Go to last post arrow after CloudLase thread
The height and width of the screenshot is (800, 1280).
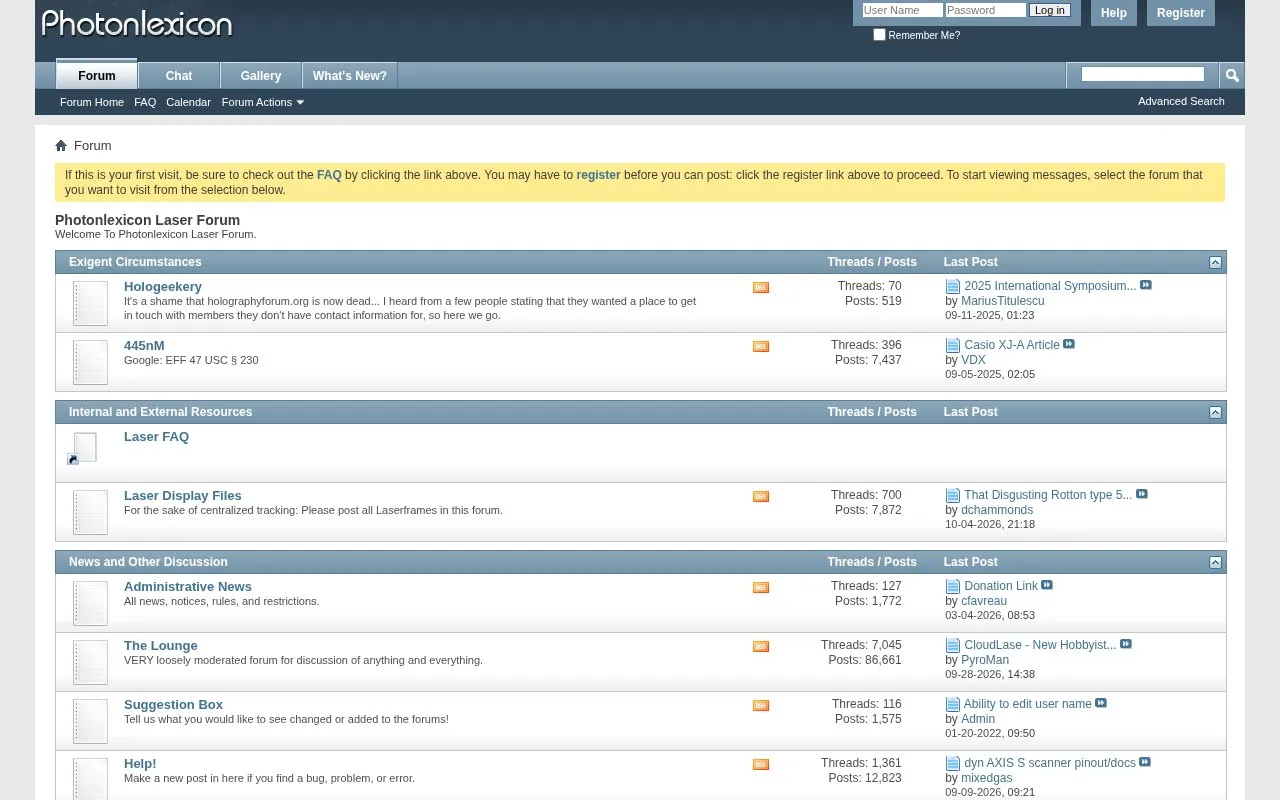coord(1126,644)
